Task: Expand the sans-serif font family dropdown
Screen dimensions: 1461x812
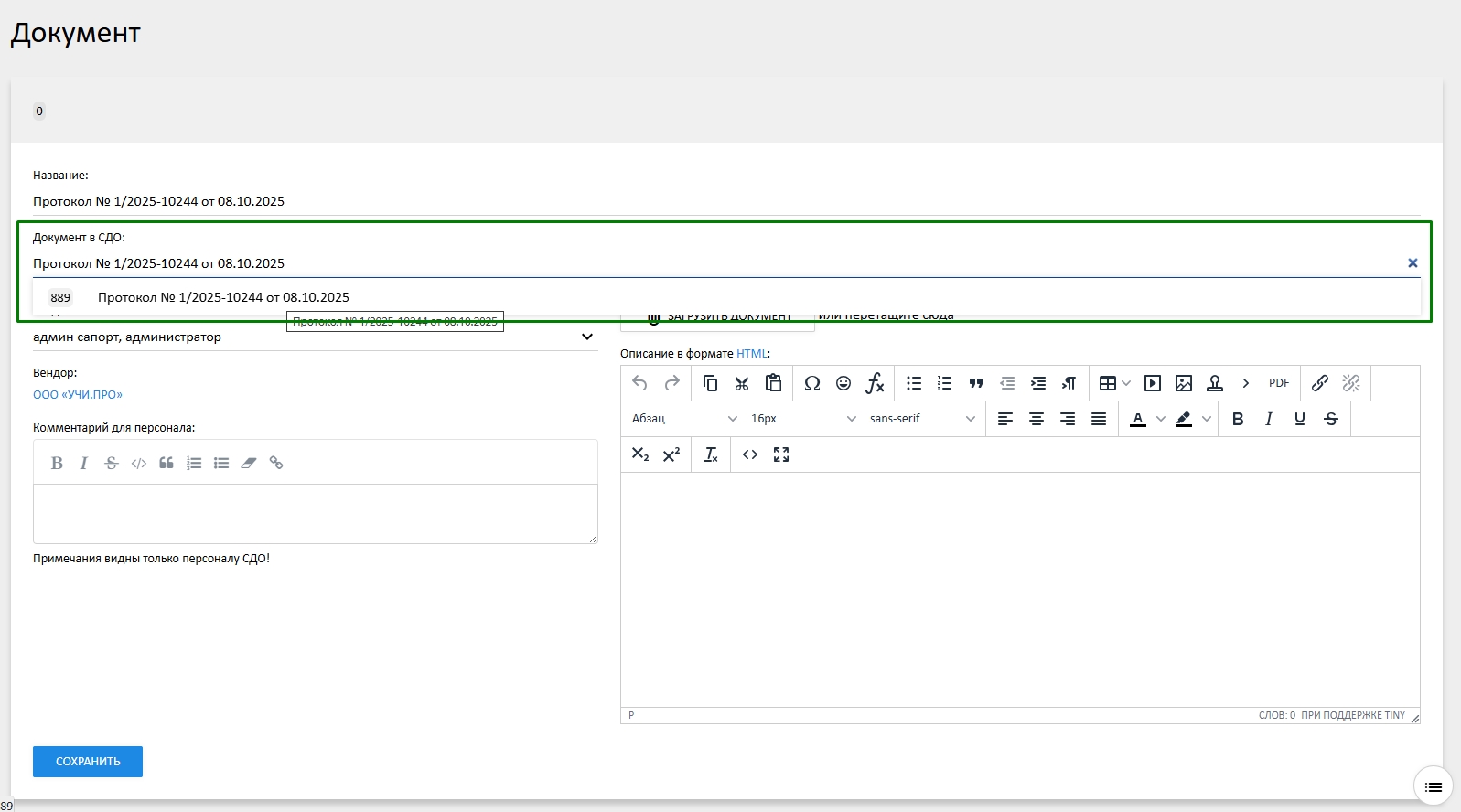Action: (x=922, y=419)
